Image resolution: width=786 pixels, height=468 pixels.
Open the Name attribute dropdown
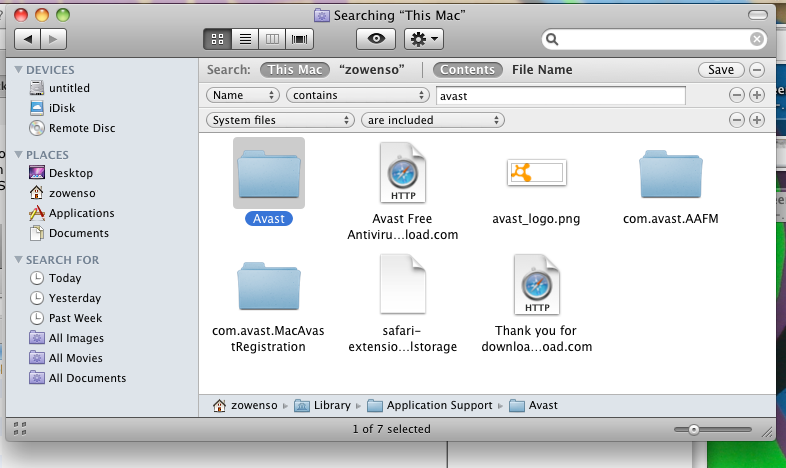243,95
